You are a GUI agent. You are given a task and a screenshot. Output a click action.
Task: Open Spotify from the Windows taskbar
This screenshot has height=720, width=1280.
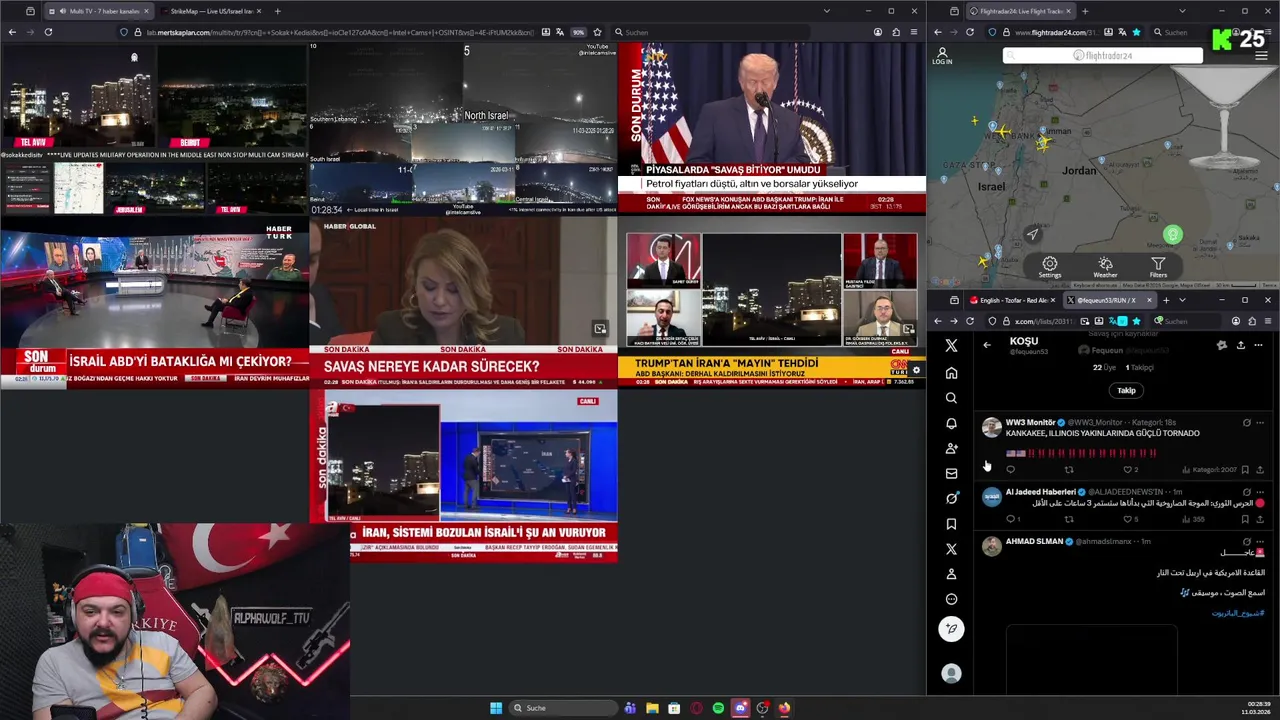point(718,708)
